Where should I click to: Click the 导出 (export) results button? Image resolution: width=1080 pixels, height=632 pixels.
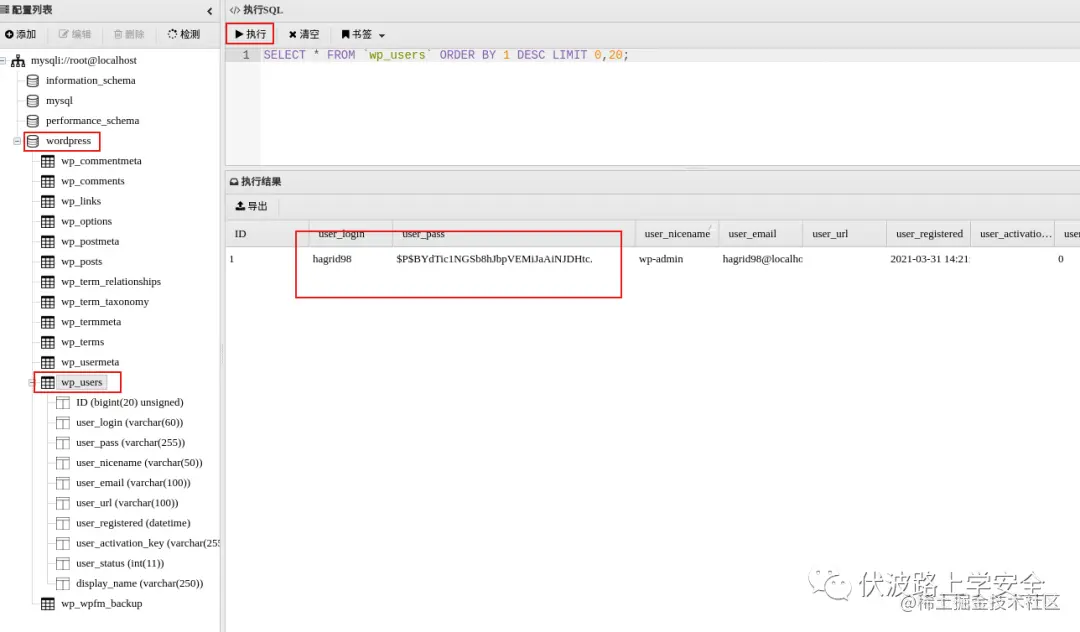click(251, 206)
